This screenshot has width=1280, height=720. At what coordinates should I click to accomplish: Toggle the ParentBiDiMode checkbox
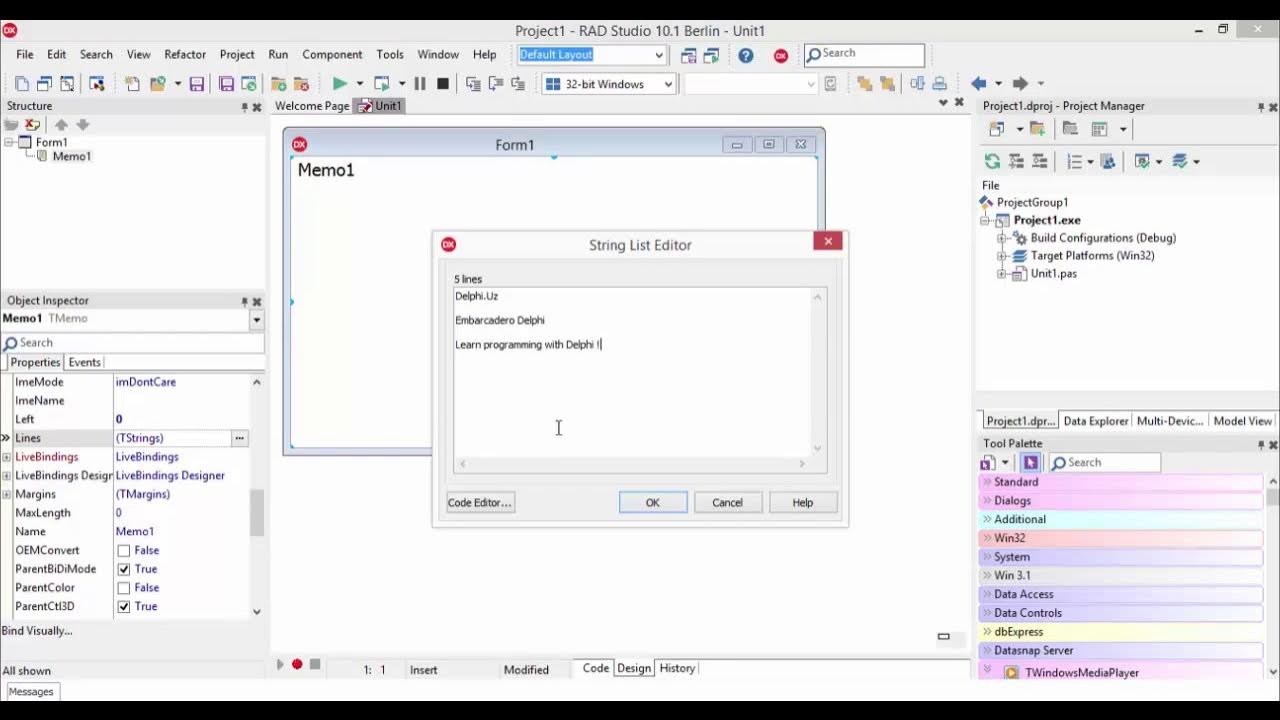pos(124,569)
